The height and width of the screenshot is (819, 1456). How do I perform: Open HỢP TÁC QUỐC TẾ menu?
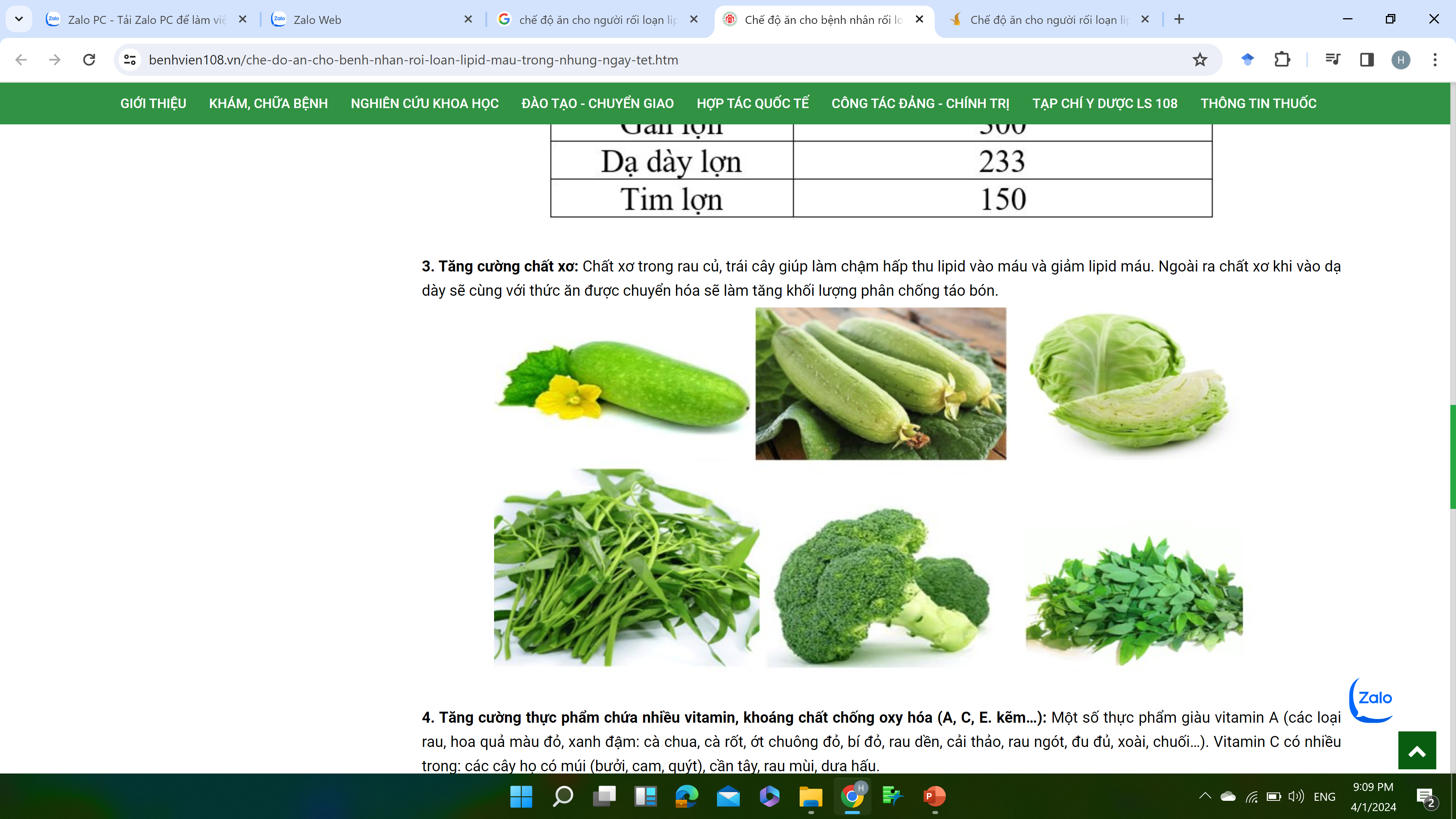point(753,104)
